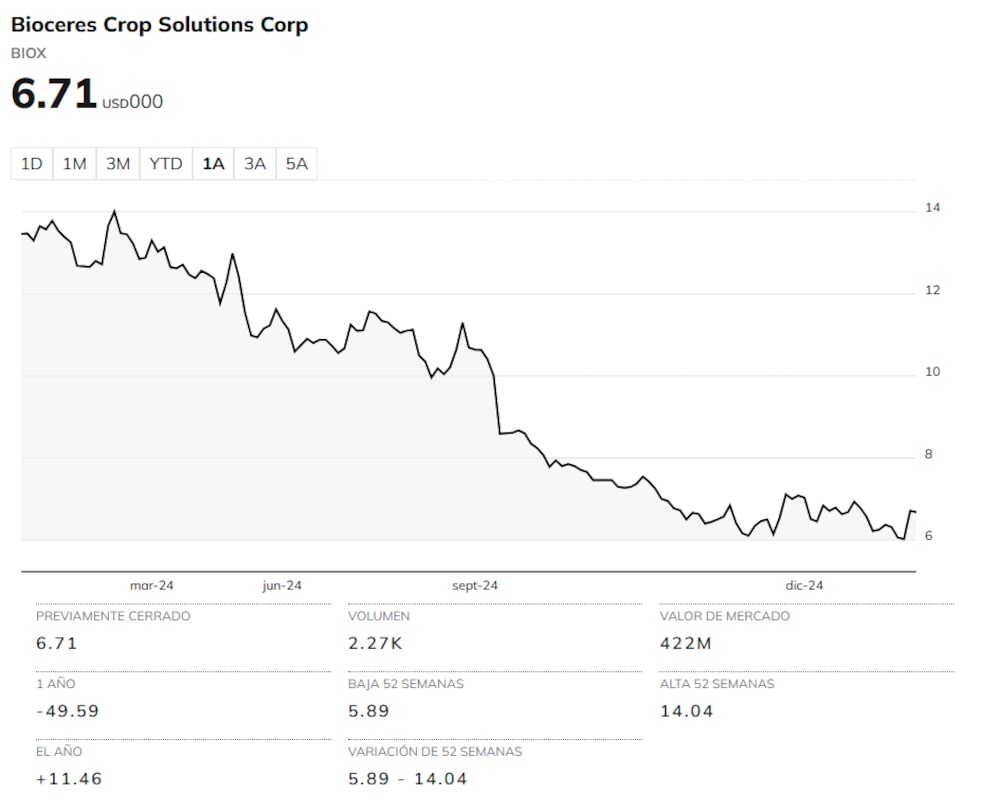Show year-to-date with YTD tab
This screenshot has height=811, width=1000.
click(x=166, y=164)
